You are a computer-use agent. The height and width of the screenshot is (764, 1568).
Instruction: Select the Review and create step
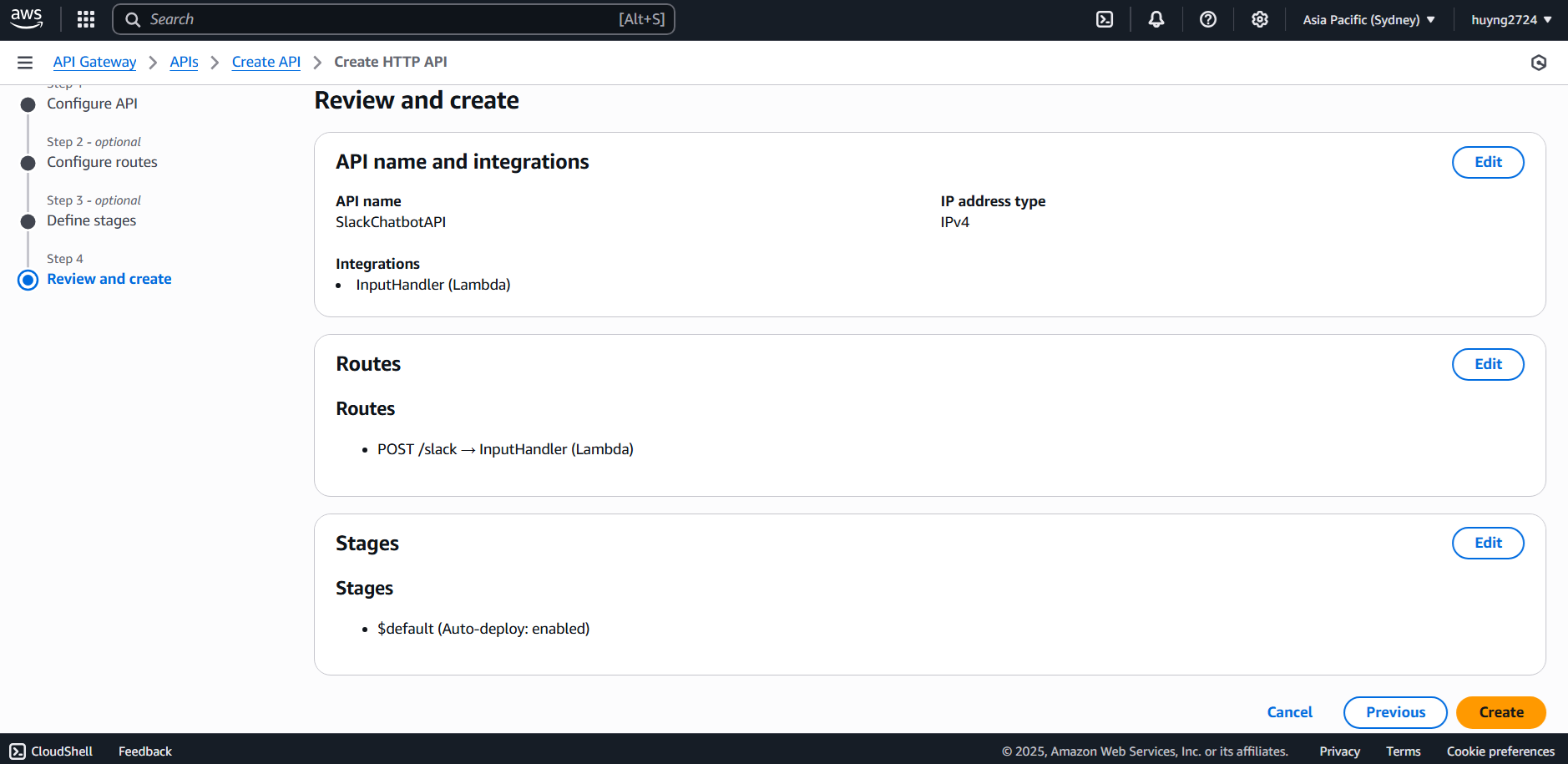tap(109, 279)
